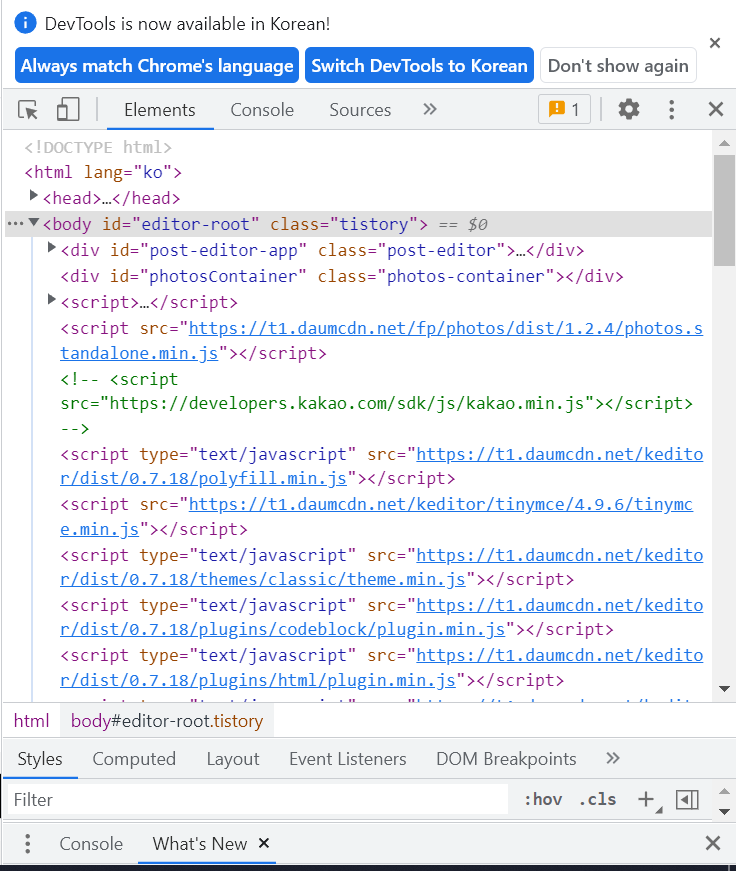The image size is (736, 871).
Task: Open DevTools settings gear
Action: (x=629, y=109)
